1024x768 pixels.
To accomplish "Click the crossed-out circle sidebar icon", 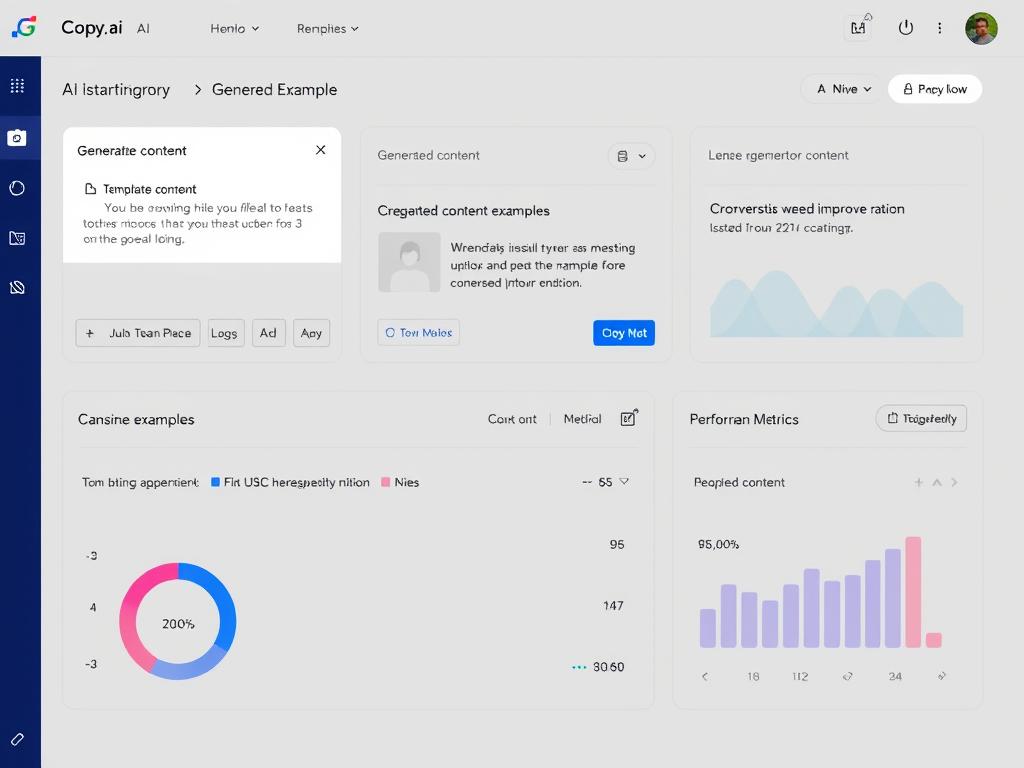I will tap(18, 287).
